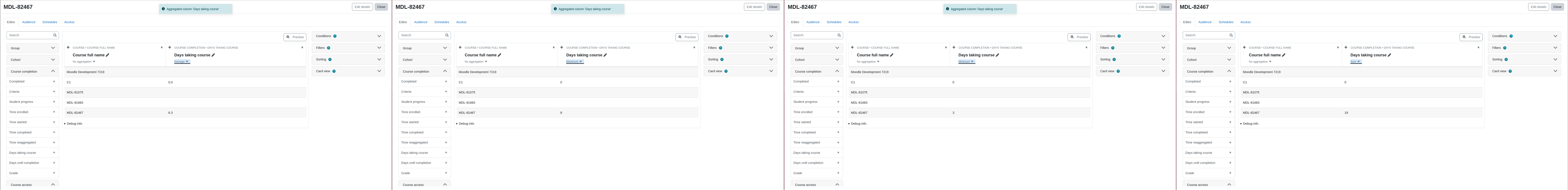Screen dimensions: 1568x190
Task: Select Editor tab in the Sum panel
Action: pyautogui.click(x=1187, y=22)
